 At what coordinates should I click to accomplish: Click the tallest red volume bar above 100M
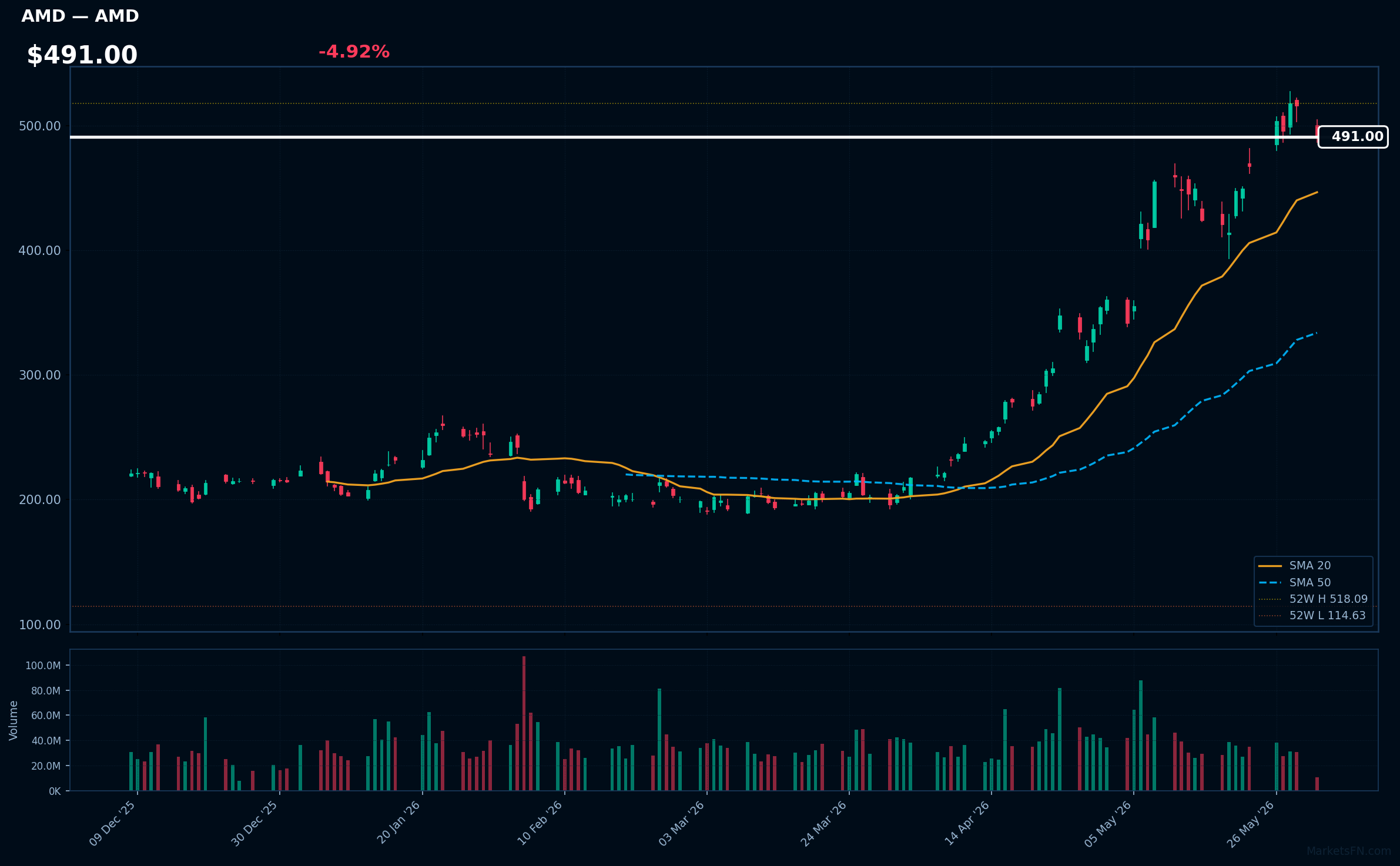coord(524,723)
